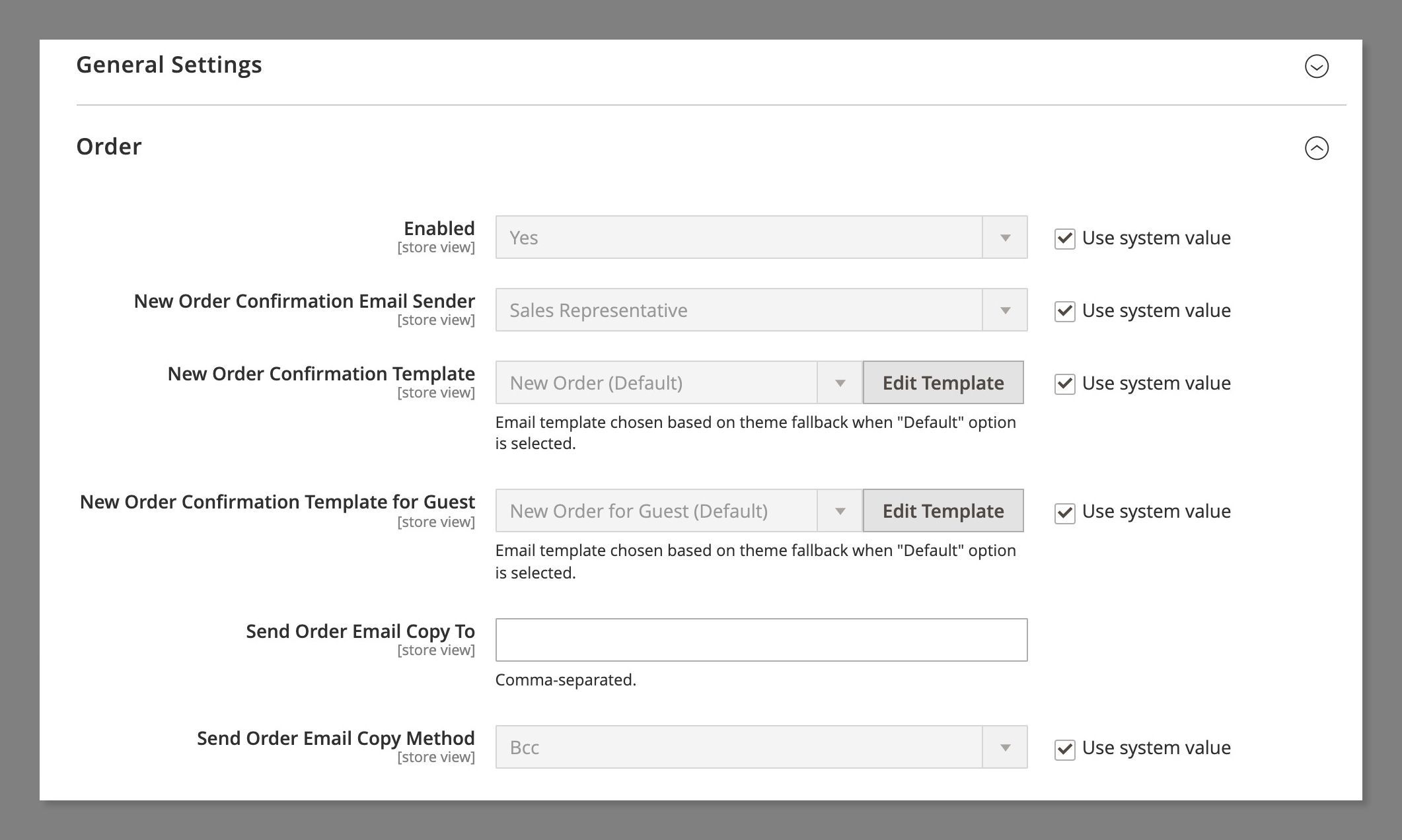Edit Template for Guest order confirmation

[x=943, y=511]
